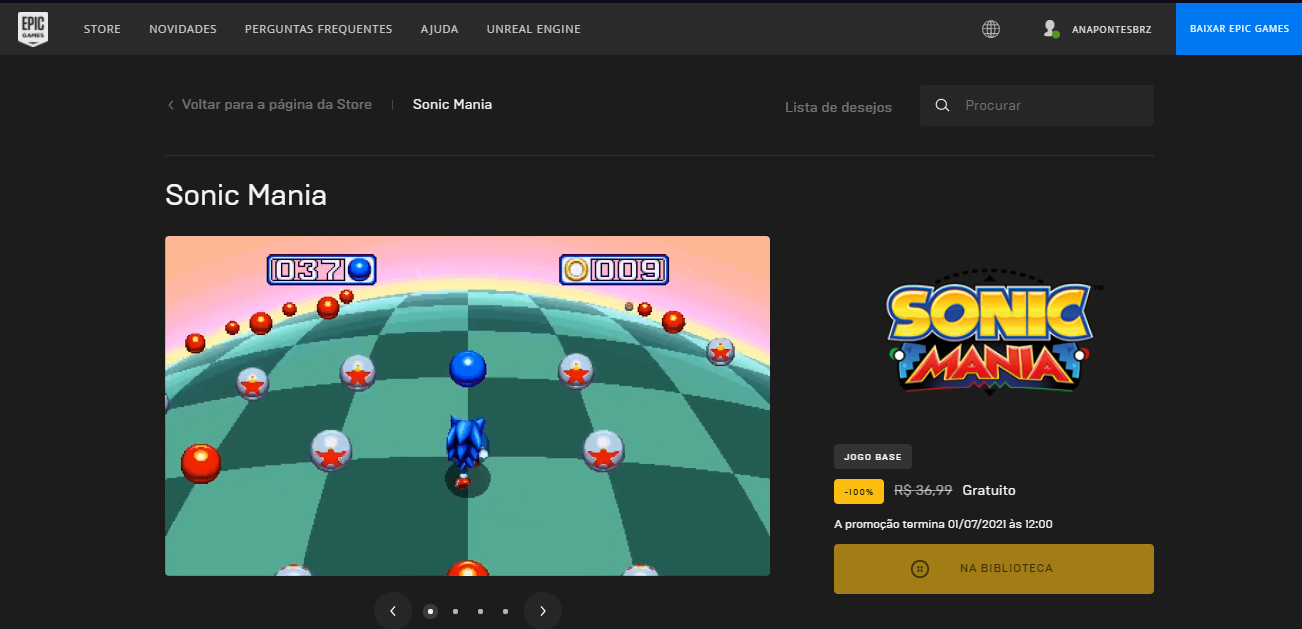
Task: Go to next carousel slide arrow
Action: tap(543, 611)
